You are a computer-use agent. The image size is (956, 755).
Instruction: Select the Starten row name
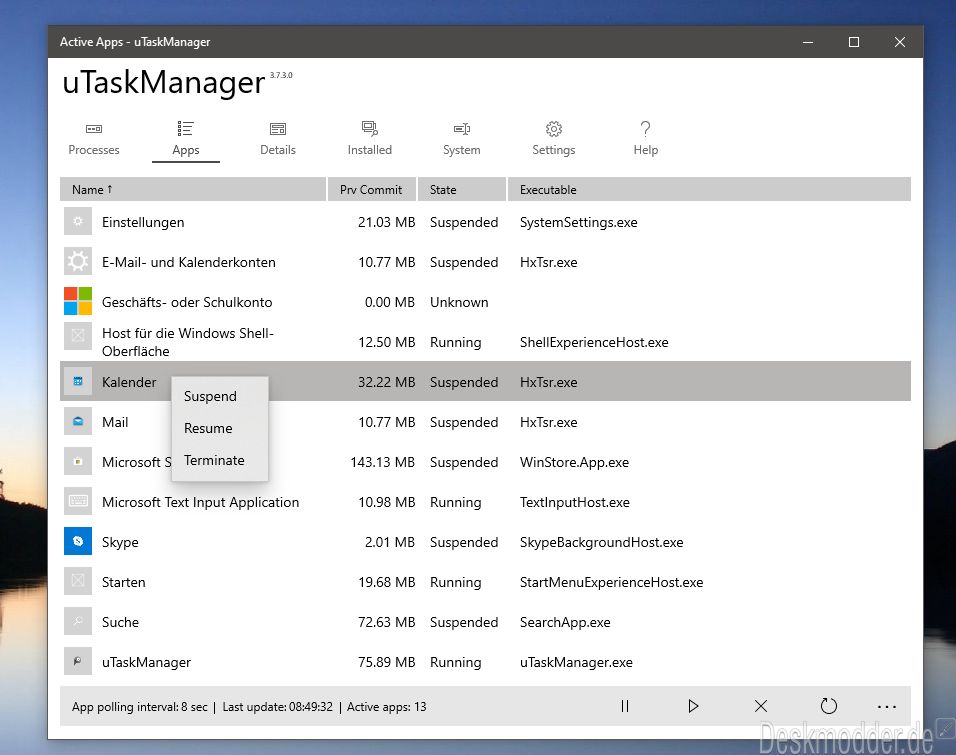pyautogui.click(x=124, y=582)
